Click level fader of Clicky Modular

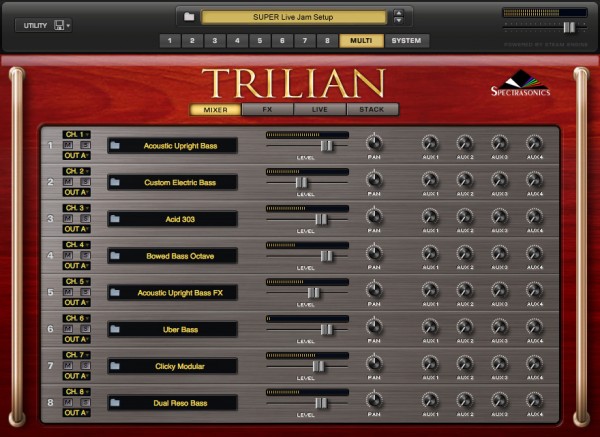[x=318, y=366]
